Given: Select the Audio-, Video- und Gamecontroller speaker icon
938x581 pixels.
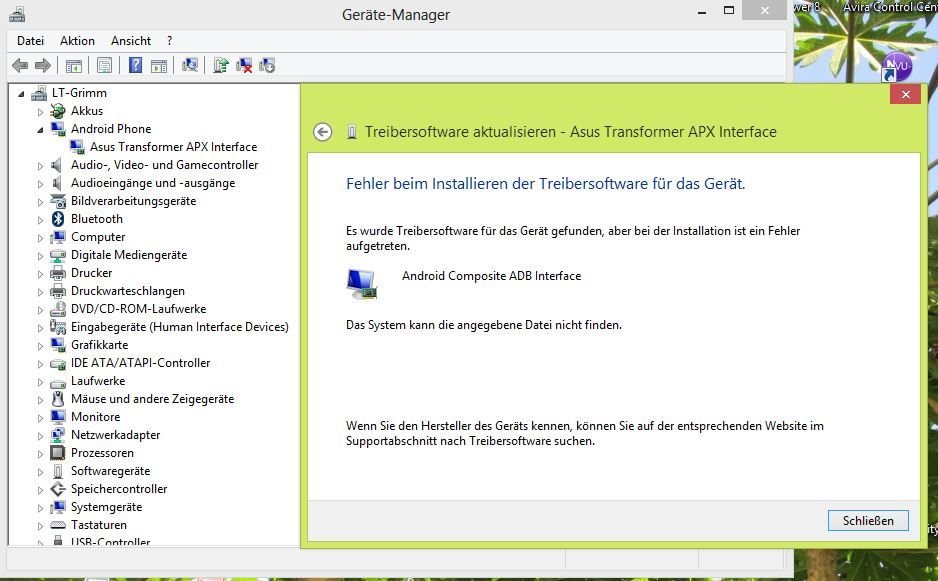Looking at the screenshot, I should tap(57, 165).
